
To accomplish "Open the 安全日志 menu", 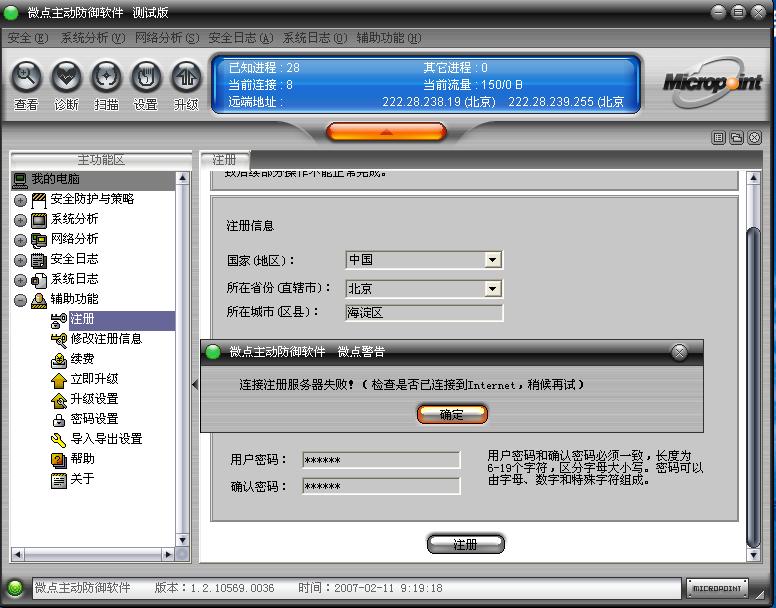I will [x=241, y=38].
